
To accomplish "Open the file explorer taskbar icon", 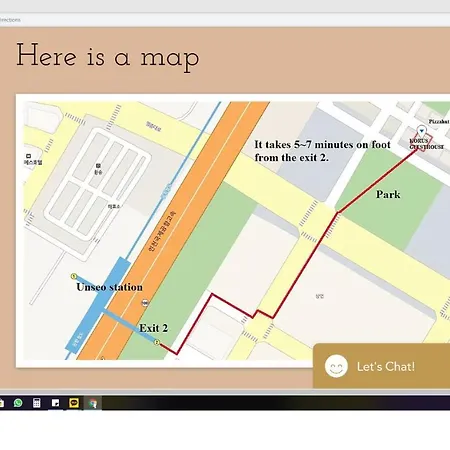I will pos(1,403).
